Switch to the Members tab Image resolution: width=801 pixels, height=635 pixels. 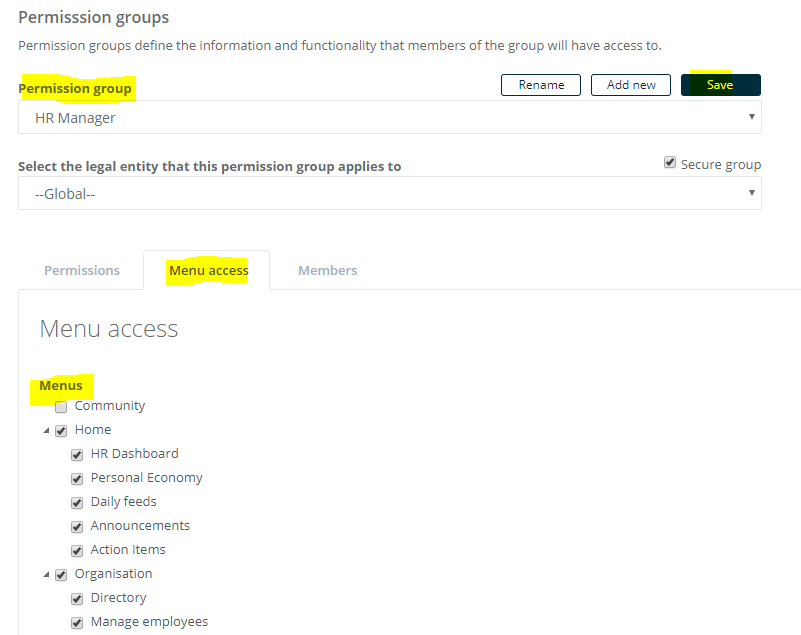click(x=327, y=270)
